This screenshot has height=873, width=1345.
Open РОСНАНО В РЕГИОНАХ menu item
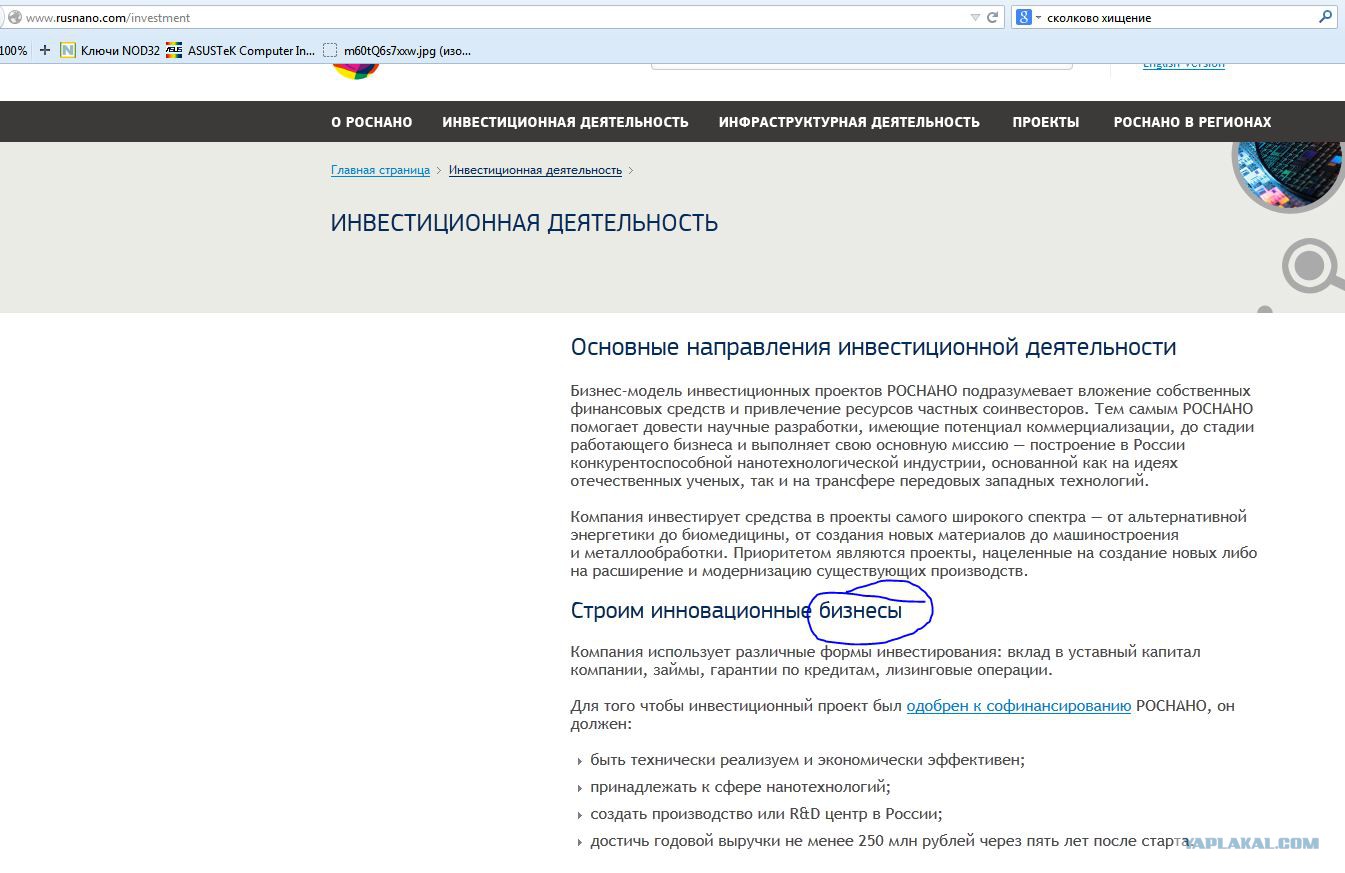click(x=1193, y=122)
